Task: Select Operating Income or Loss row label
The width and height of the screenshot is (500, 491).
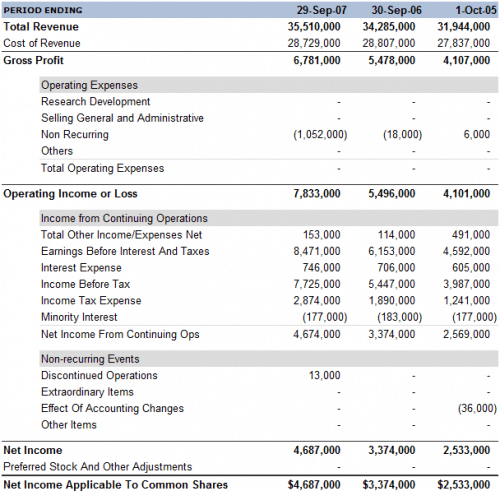Action: tap(70, 194)
